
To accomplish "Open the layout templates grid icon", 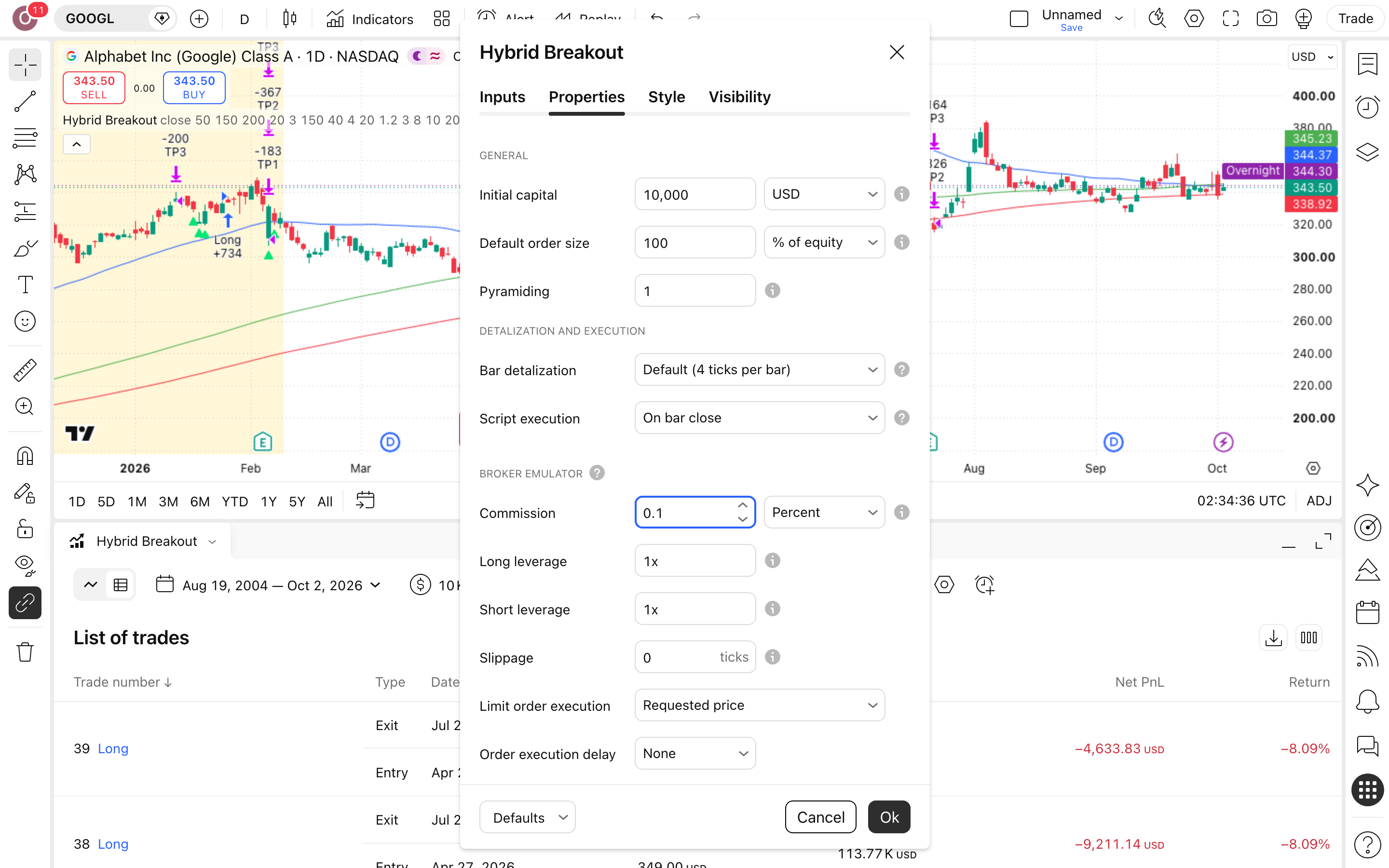I will [441, 19].
